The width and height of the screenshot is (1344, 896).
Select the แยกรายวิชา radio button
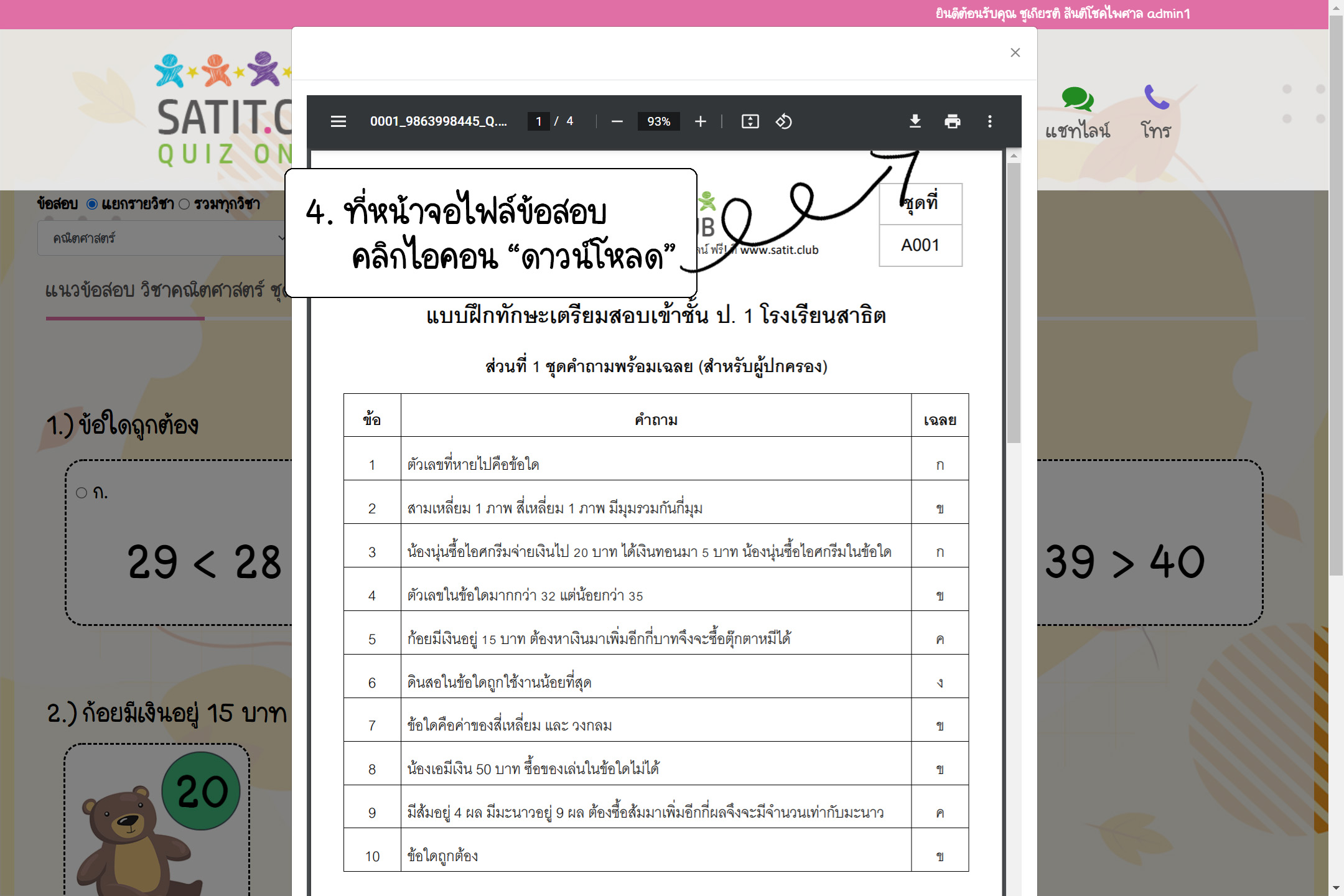tap(92, 204)
